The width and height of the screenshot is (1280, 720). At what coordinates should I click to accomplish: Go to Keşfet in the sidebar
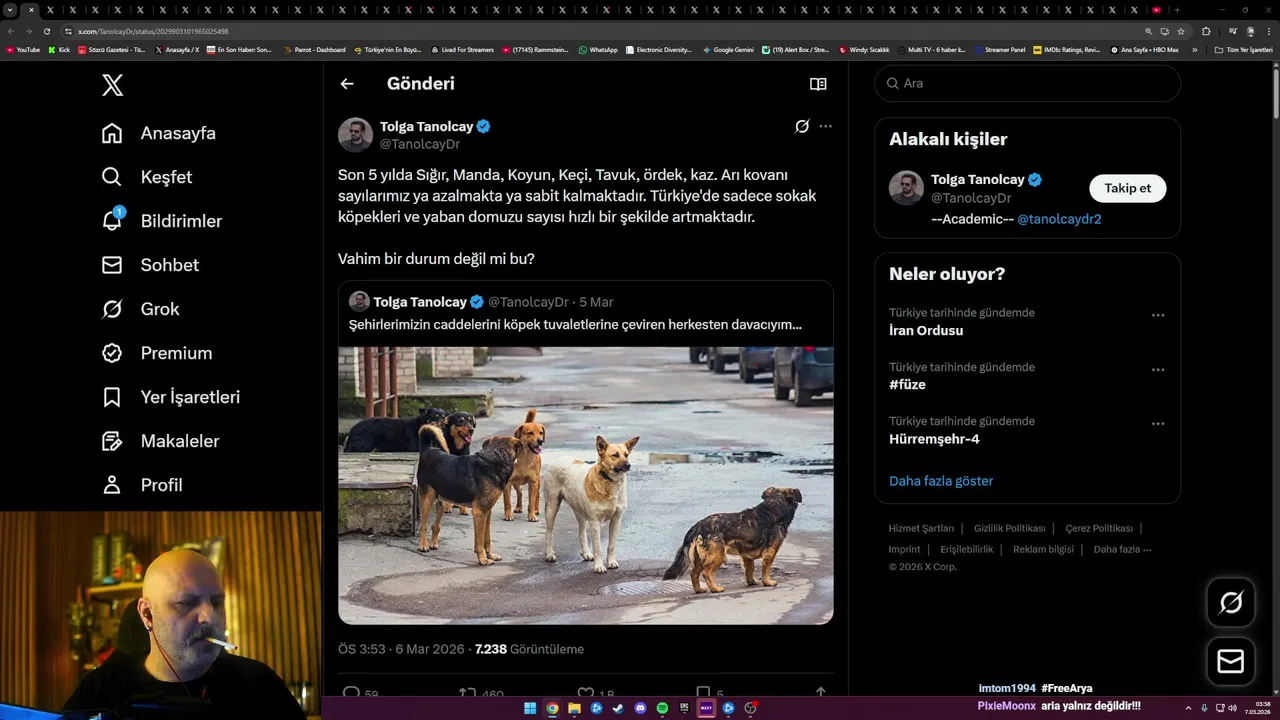147,177
